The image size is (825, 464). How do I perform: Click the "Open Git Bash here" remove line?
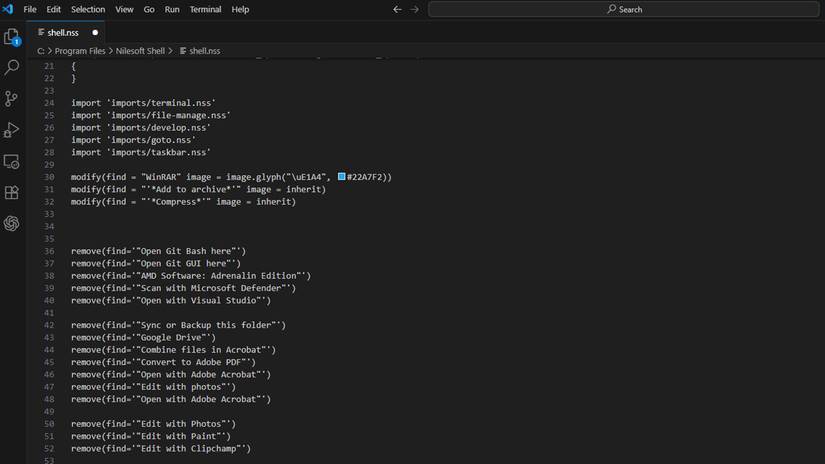pos(158,251)
